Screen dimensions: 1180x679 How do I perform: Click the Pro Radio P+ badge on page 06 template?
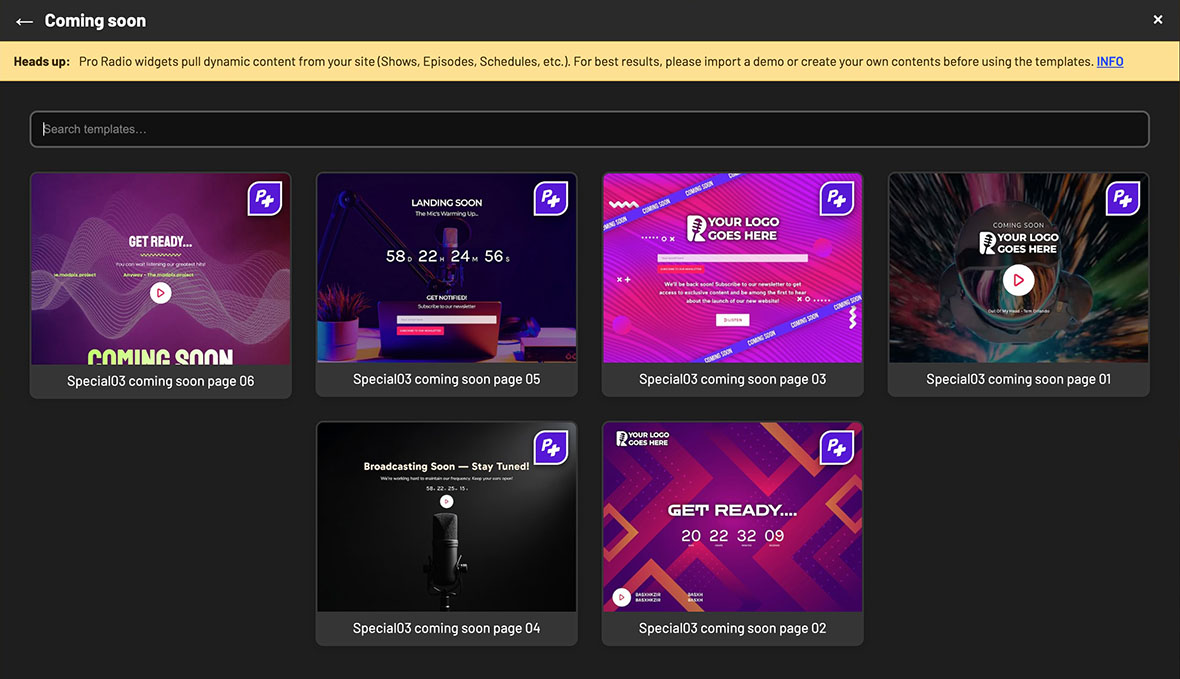[265, 198]
